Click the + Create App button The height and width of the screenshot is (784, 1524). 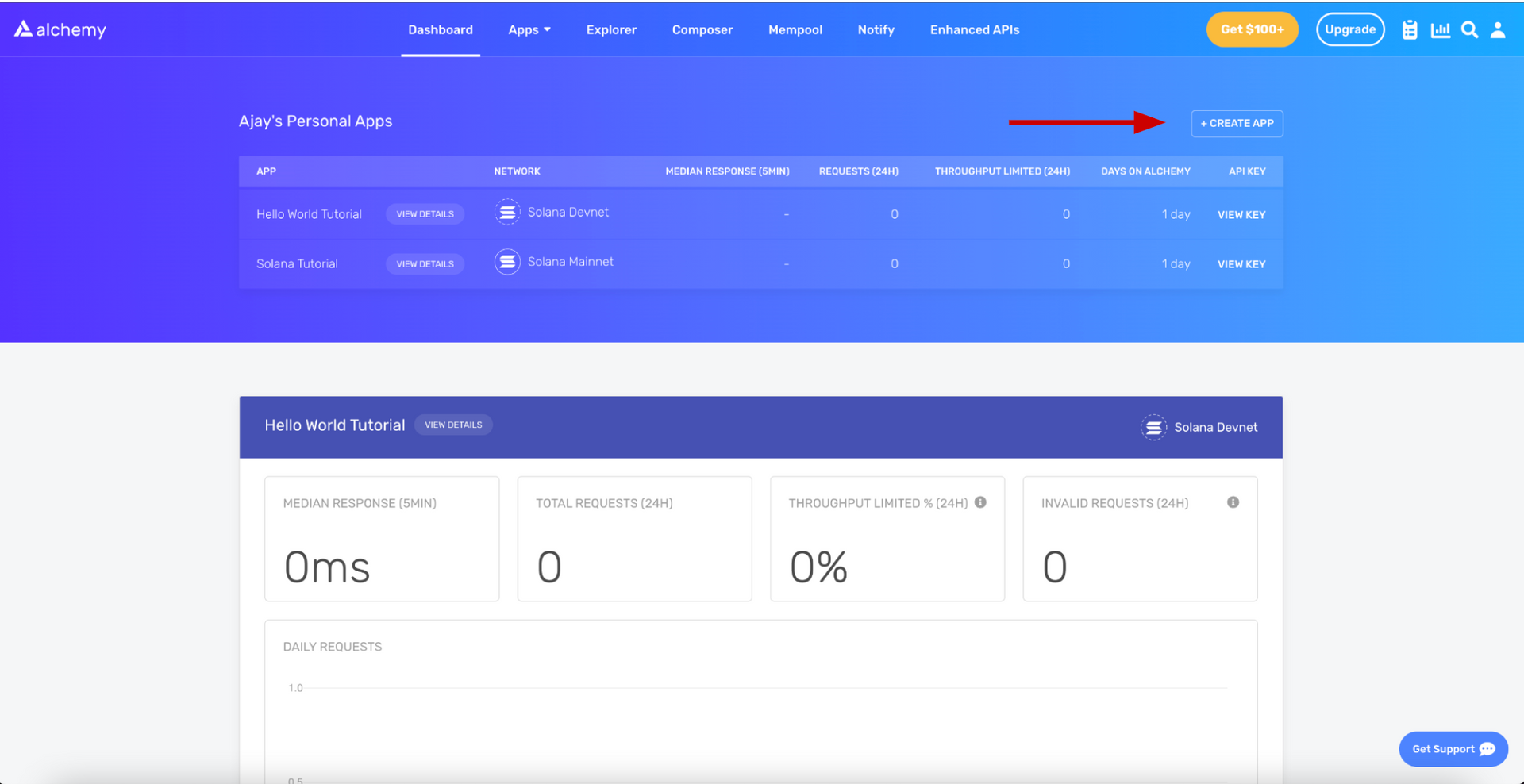coord(1237,123)
